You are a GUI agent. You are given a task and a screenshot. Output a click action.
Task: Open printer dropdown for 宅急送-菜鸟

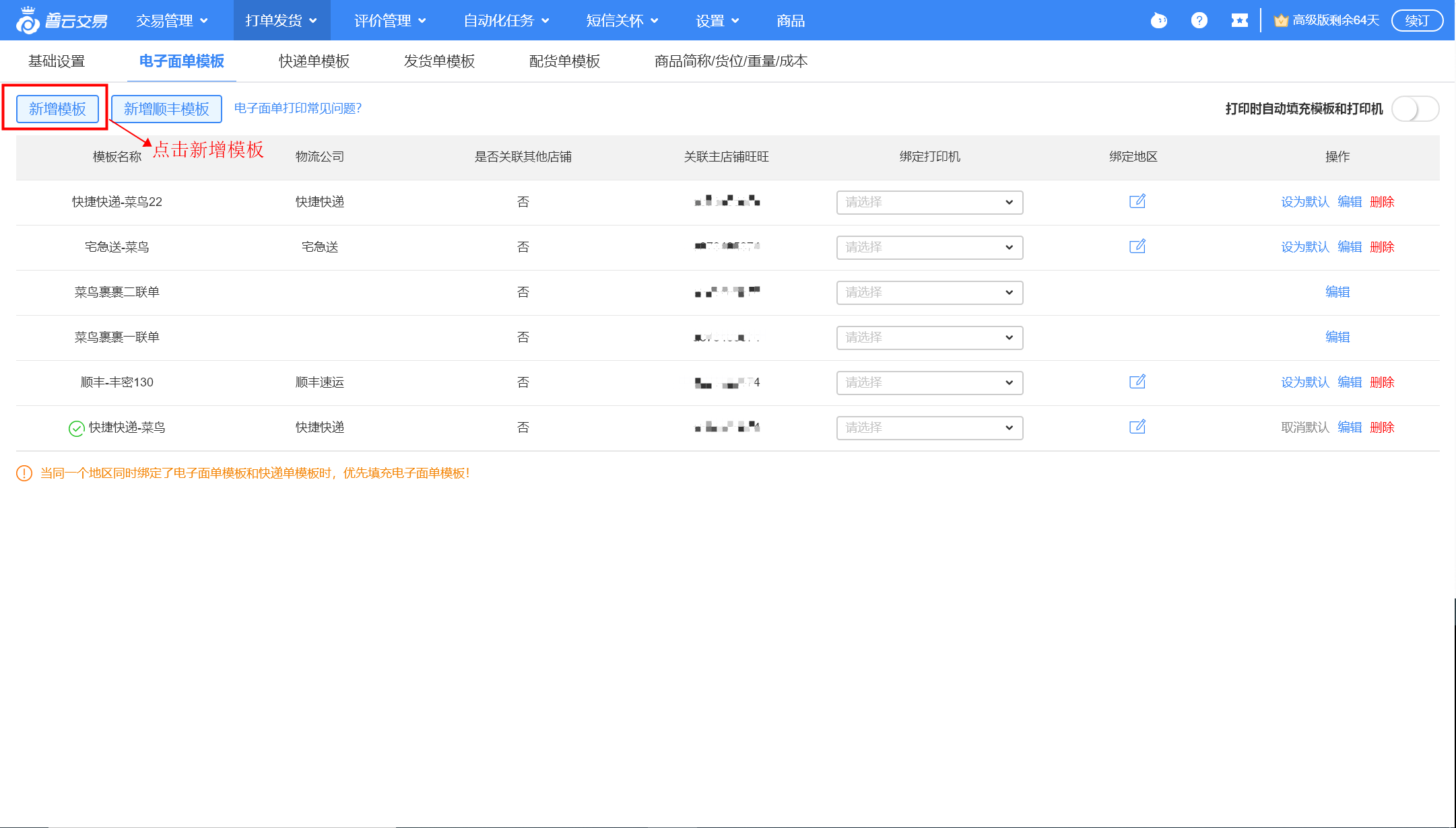929,247
